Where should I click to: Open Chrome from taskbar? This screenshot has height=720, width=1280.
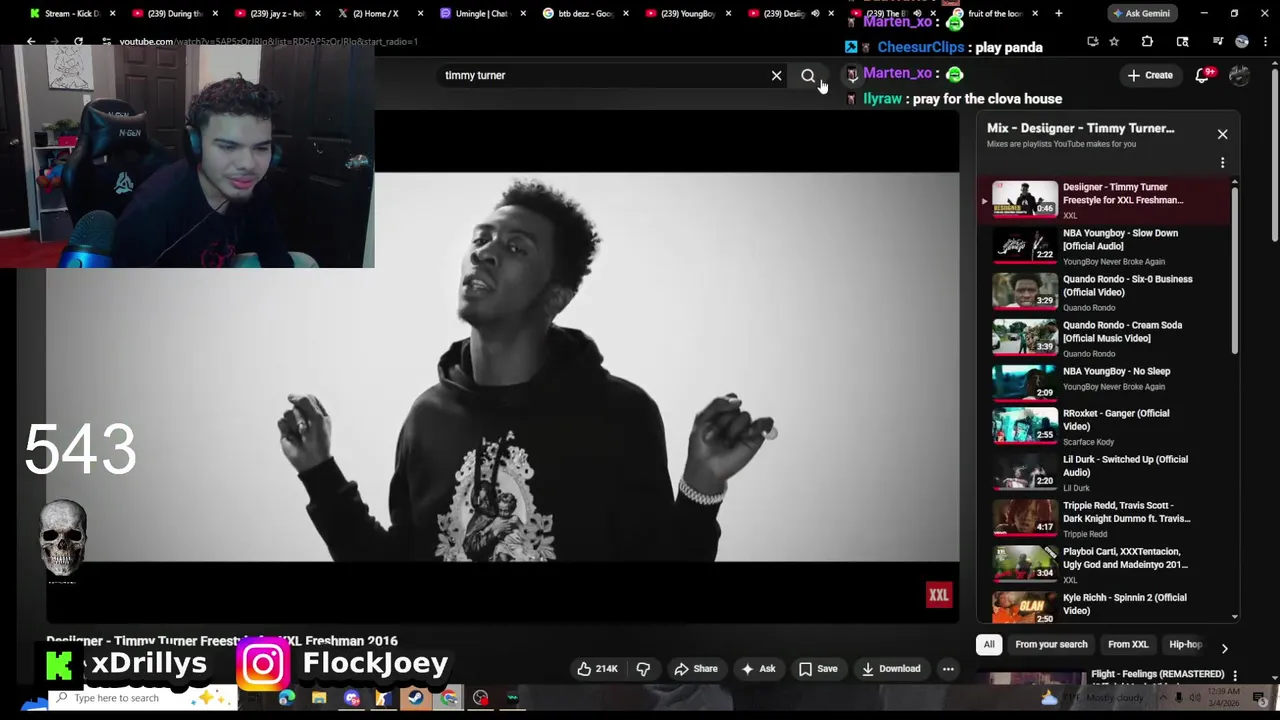(449, 698)
